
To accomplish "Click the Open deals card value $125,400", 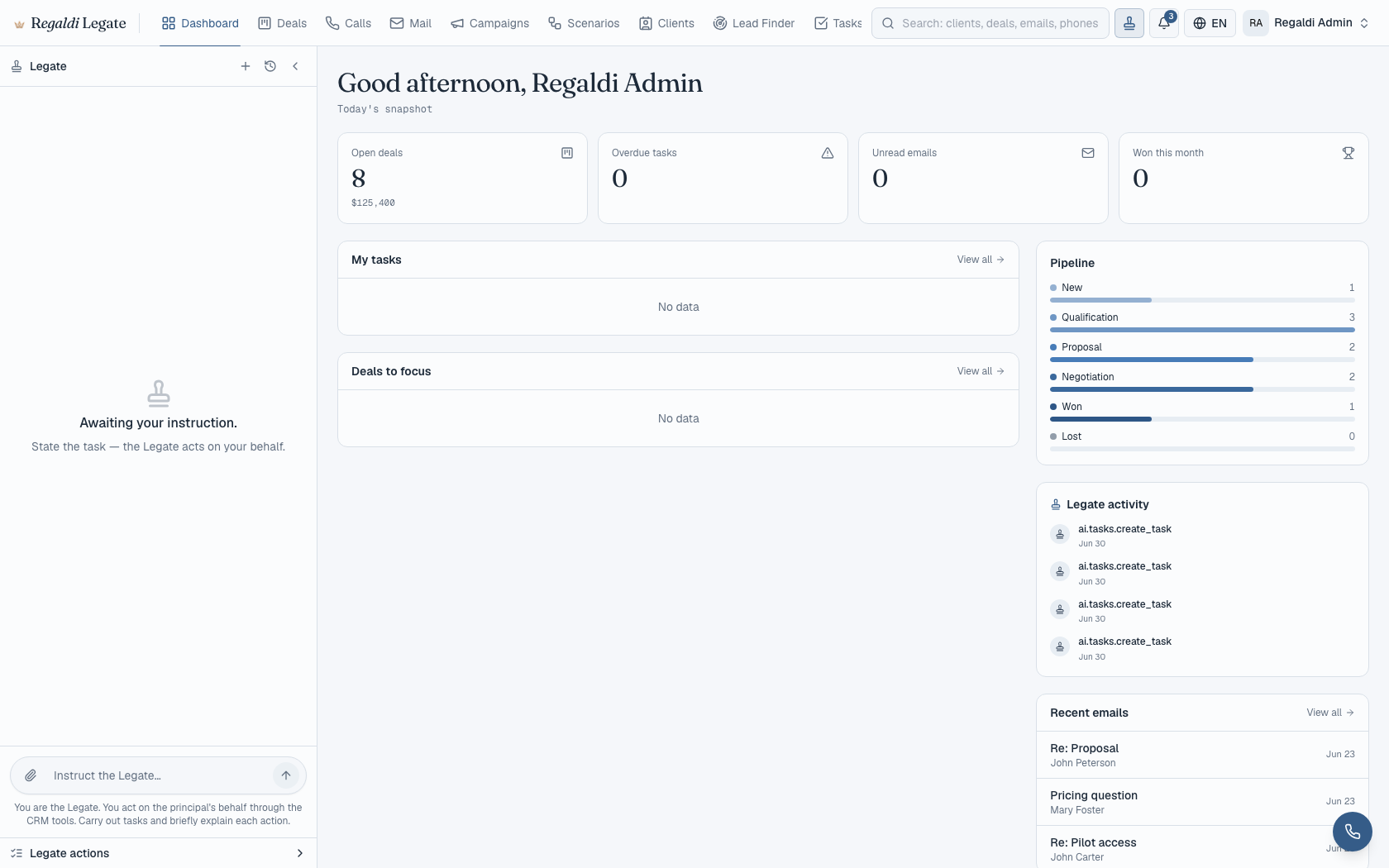I will pyautogui.click(x=373, y=203).
